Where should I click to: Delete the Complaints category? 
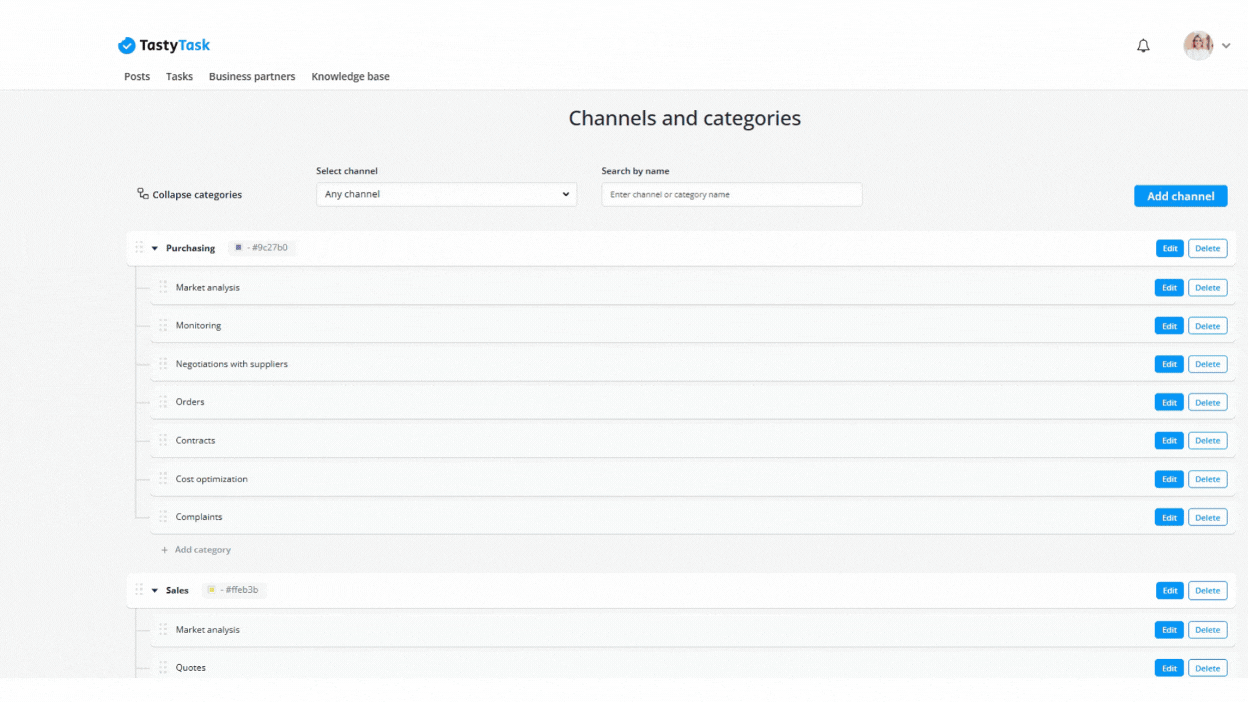tap(1207, 518)
